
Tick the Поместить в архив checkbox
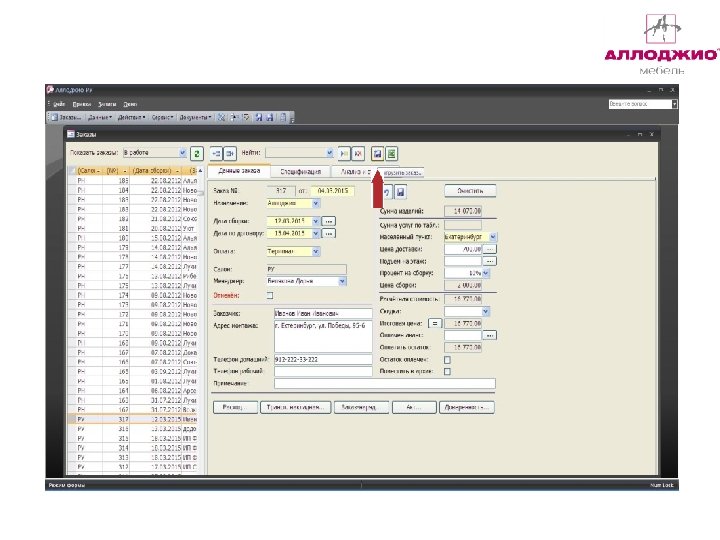(x=447, y=371)
